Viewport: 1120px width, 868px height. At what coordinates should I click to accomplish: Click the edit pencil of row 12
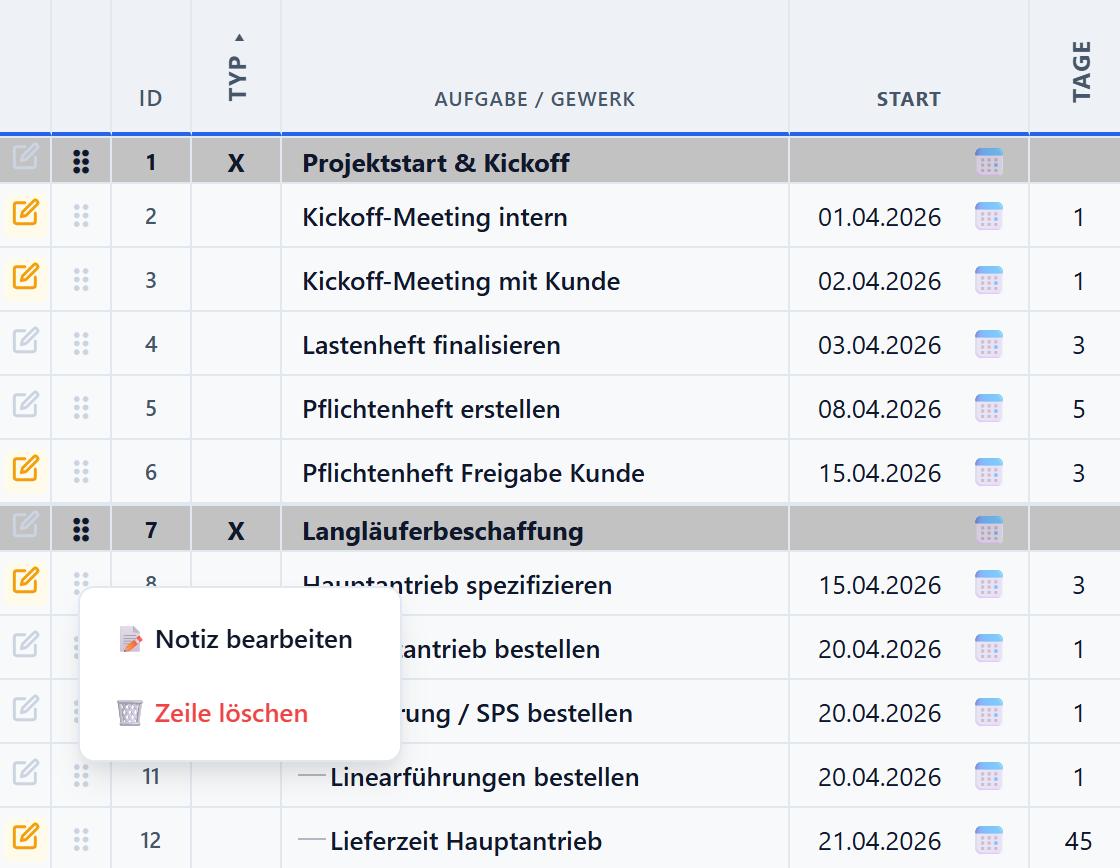point(25,840)
